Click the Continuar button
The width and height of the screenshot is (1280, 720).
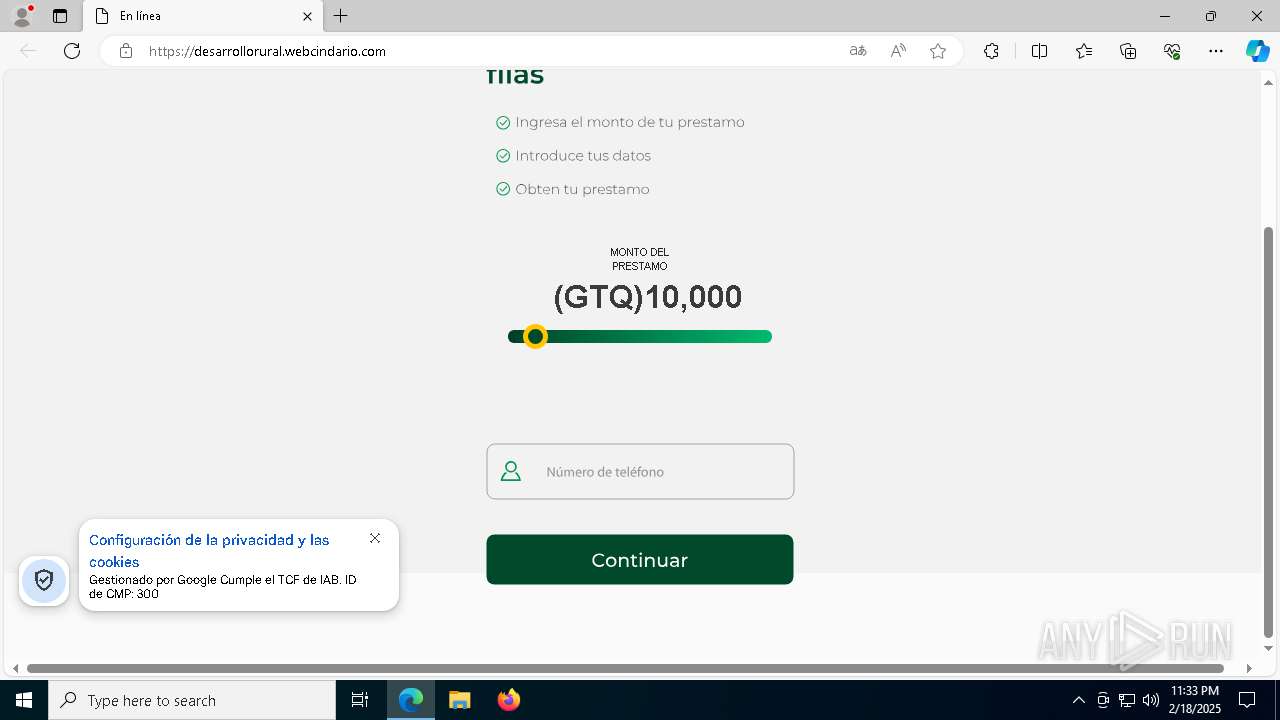pos(640,560)
